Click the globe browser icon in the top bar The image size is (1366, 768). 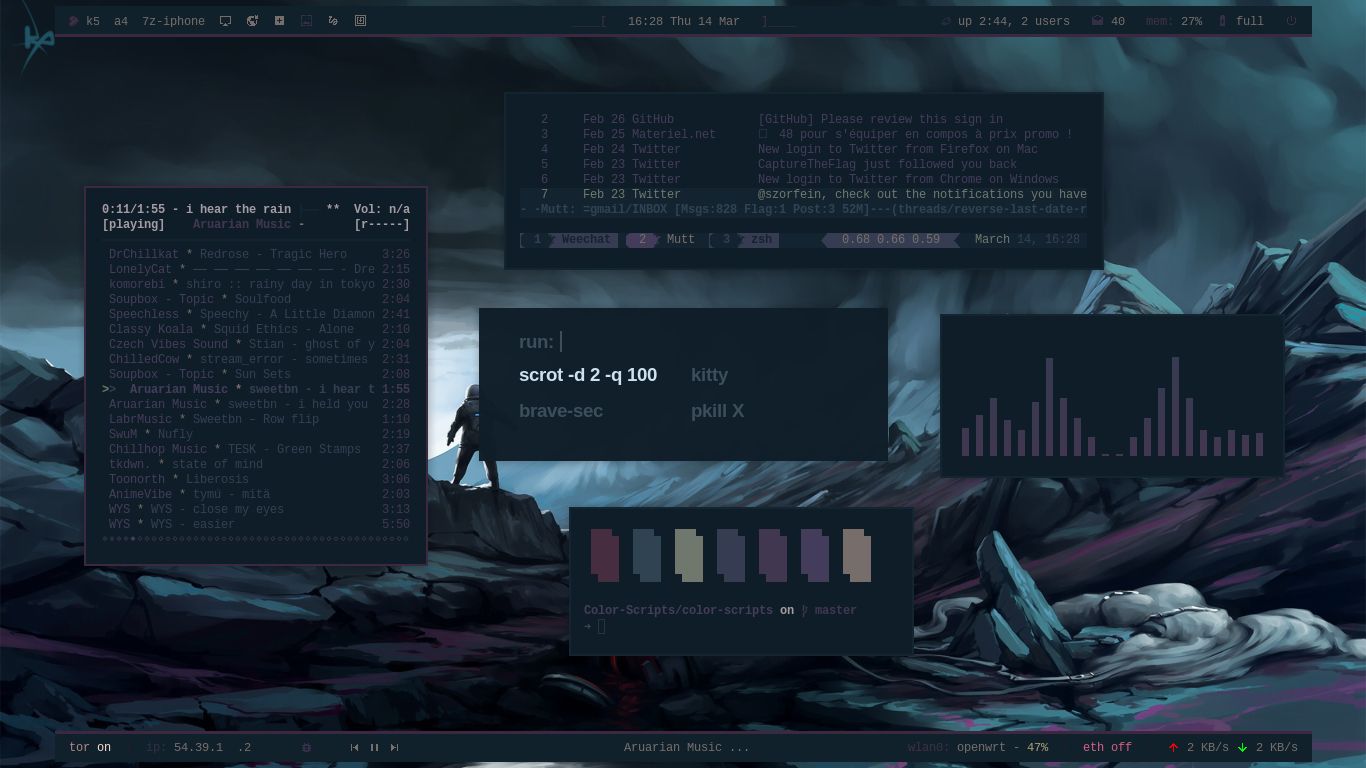253,21
